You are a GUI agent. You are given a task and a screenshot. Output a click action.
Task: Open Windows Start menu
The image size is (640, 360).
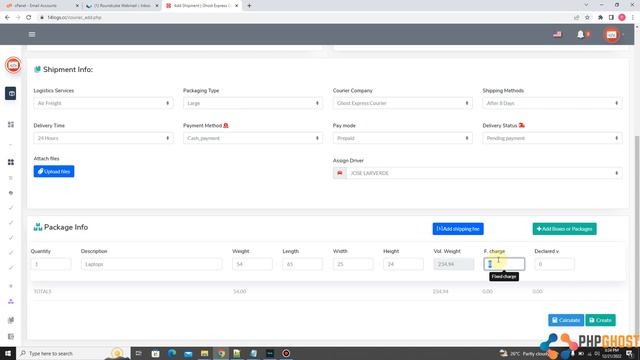pyautogui.click(x=8, y=353)
